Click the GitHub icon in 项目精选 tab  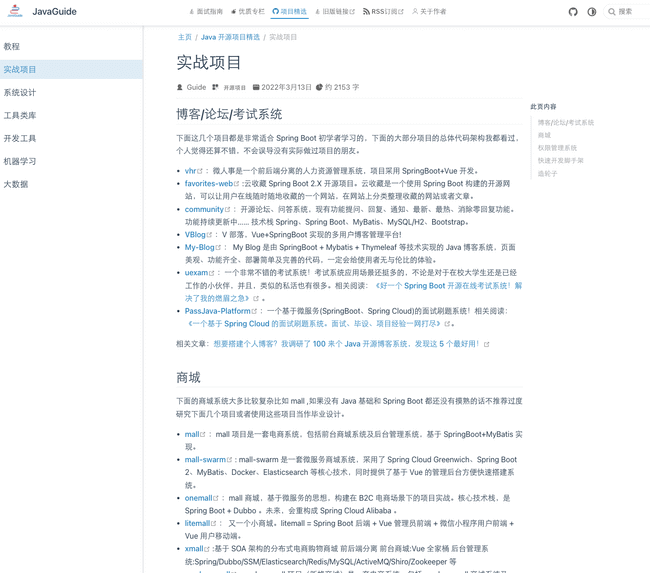point(275,12)
